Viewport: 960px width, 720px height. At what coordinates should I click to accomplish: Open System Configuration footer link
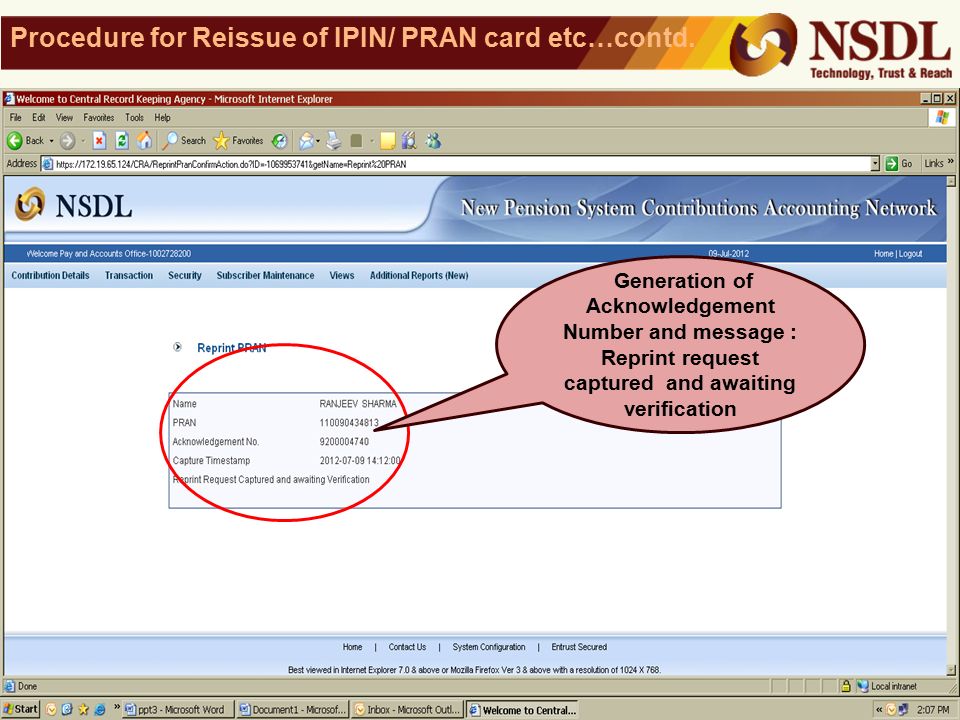pos(489,647)
